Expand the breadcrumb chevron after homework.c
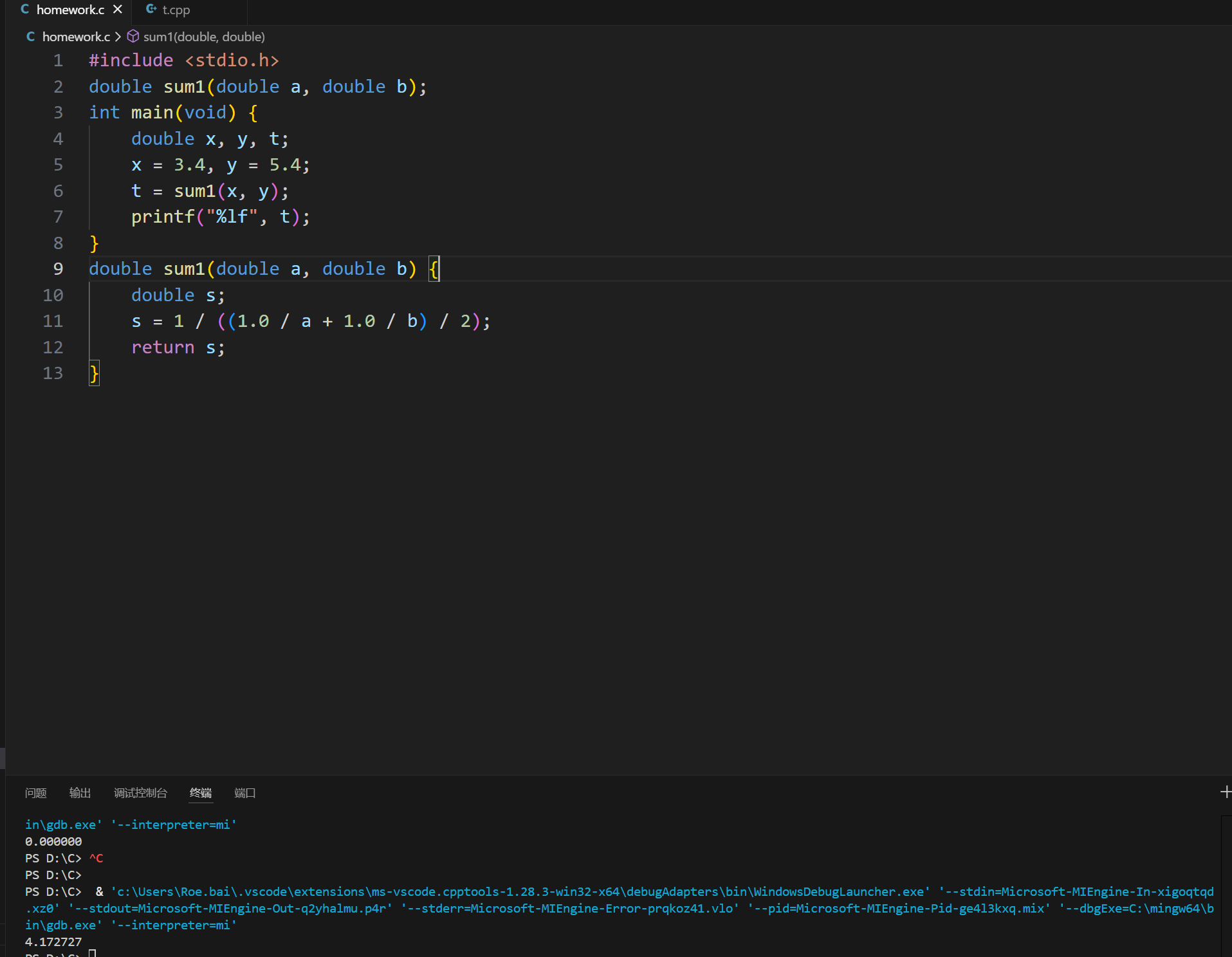The height and width of the screenshot is (957, 1232). click(x=118, y=37)
